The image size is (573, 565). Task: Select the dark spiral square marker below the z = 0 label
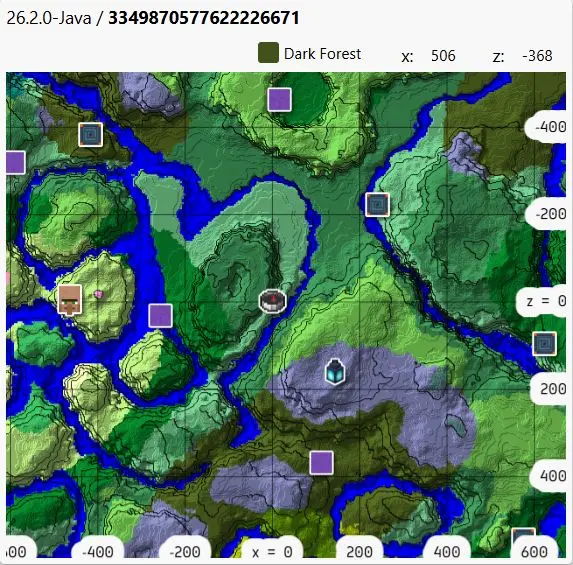[x=544, y=344]
